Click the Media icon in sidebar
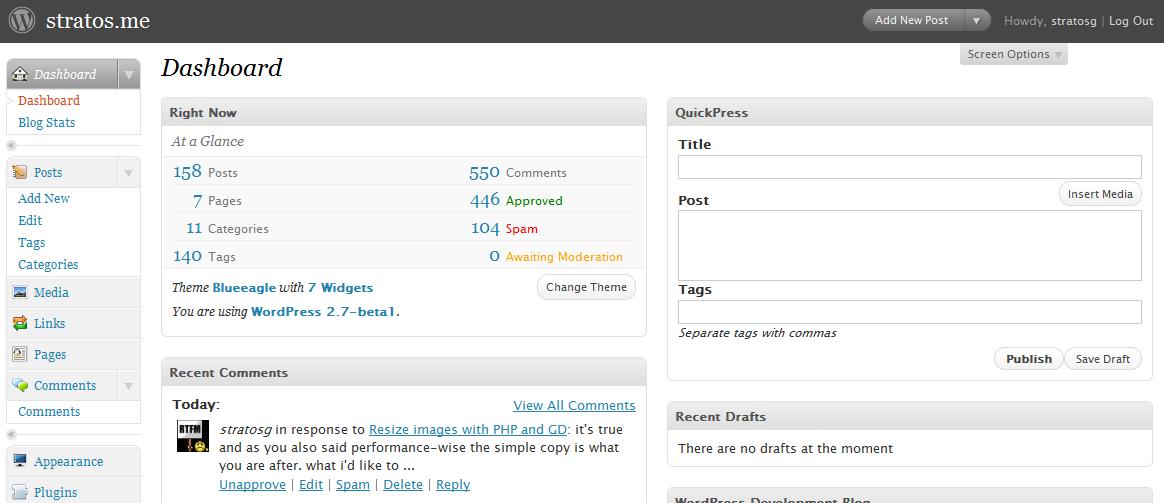 [20, 292]
